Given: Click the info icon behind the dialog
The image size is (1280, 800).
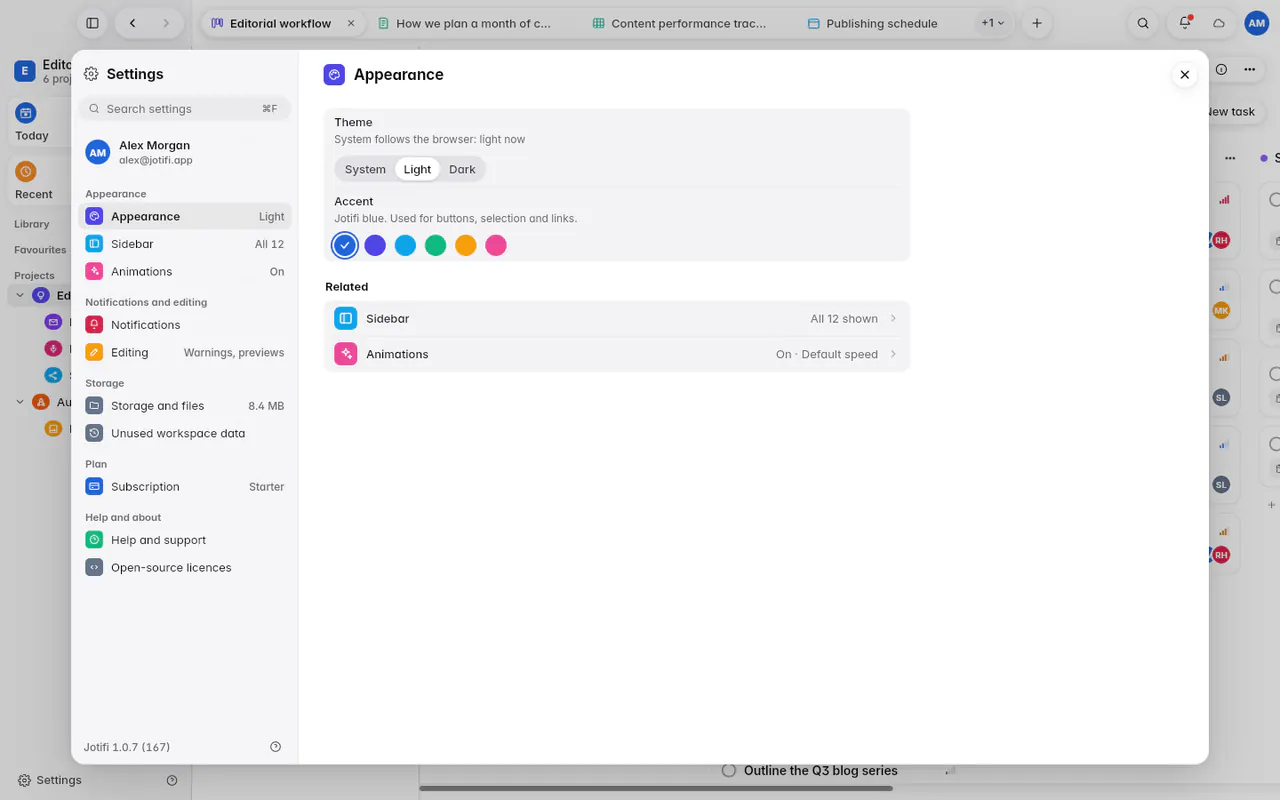Looking at the screenshot, I should tap(1221, 69).
